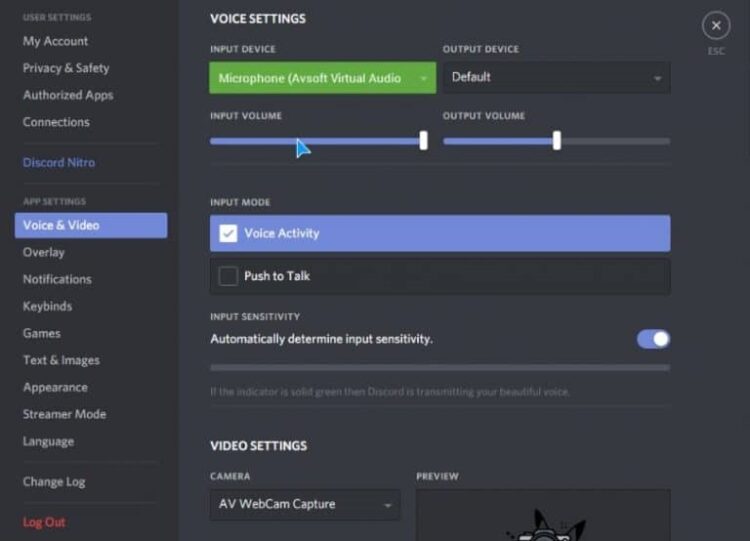Click Log Out
750x541 pixels.
click(44, 522)
